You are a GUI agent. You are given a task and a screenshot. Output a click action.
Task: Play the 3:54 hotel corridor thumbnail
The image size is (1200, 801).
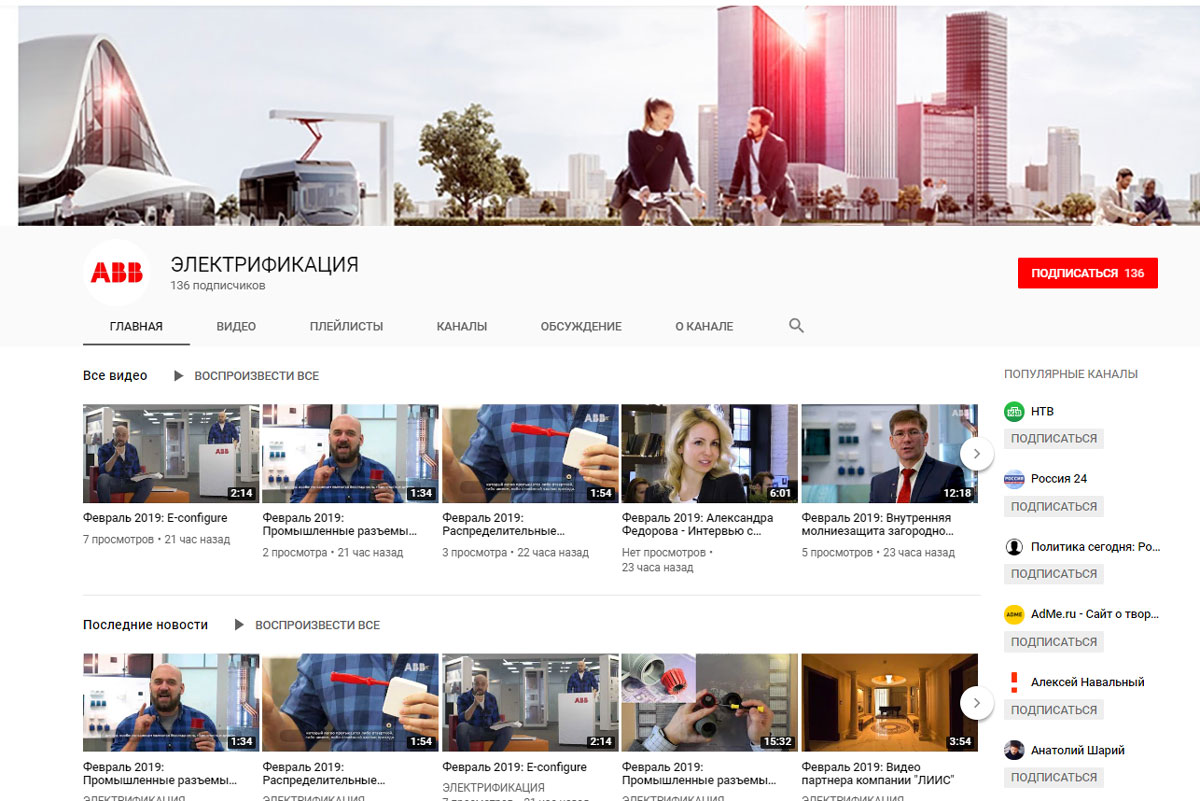pos(889,702)
